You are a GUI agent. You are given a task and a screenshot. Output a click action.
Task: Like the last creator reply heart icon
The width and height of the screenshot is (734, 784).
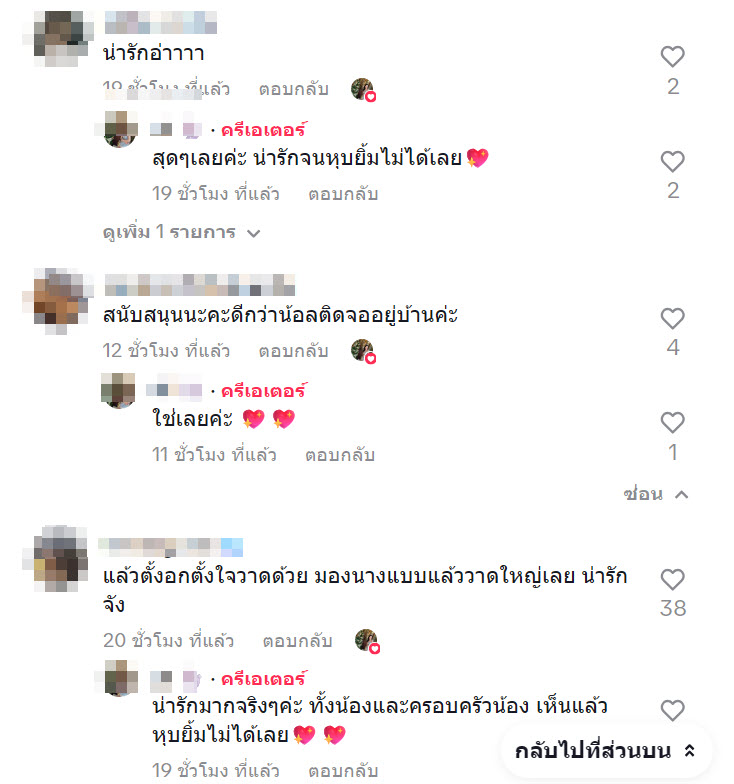[x=672, y=710]
